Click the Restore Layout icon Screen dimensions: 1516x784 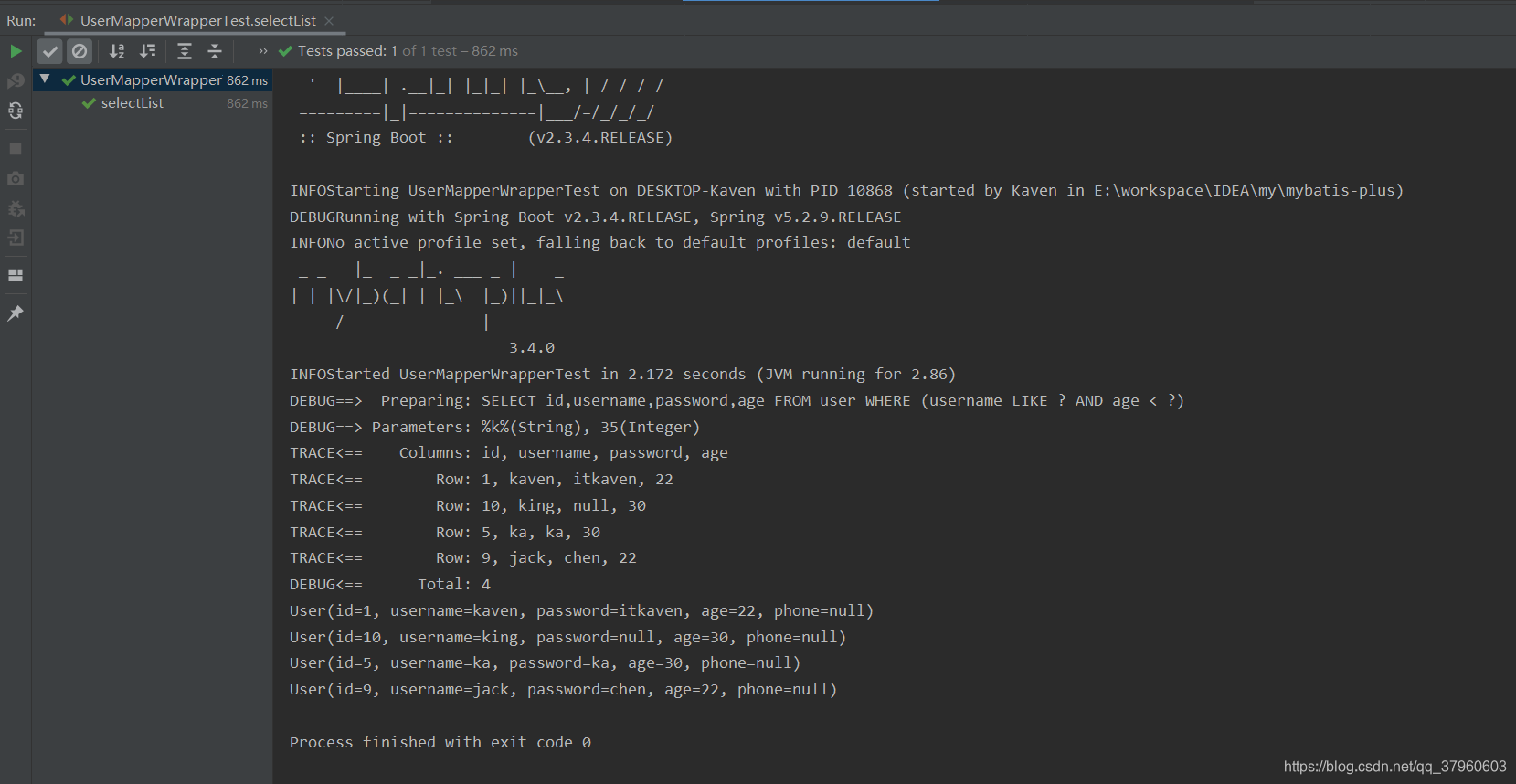(x=16, y=274)
